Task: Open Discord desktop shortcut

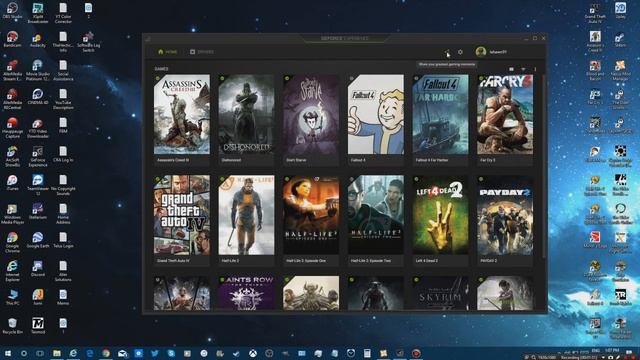Action: tap(38, 269)
